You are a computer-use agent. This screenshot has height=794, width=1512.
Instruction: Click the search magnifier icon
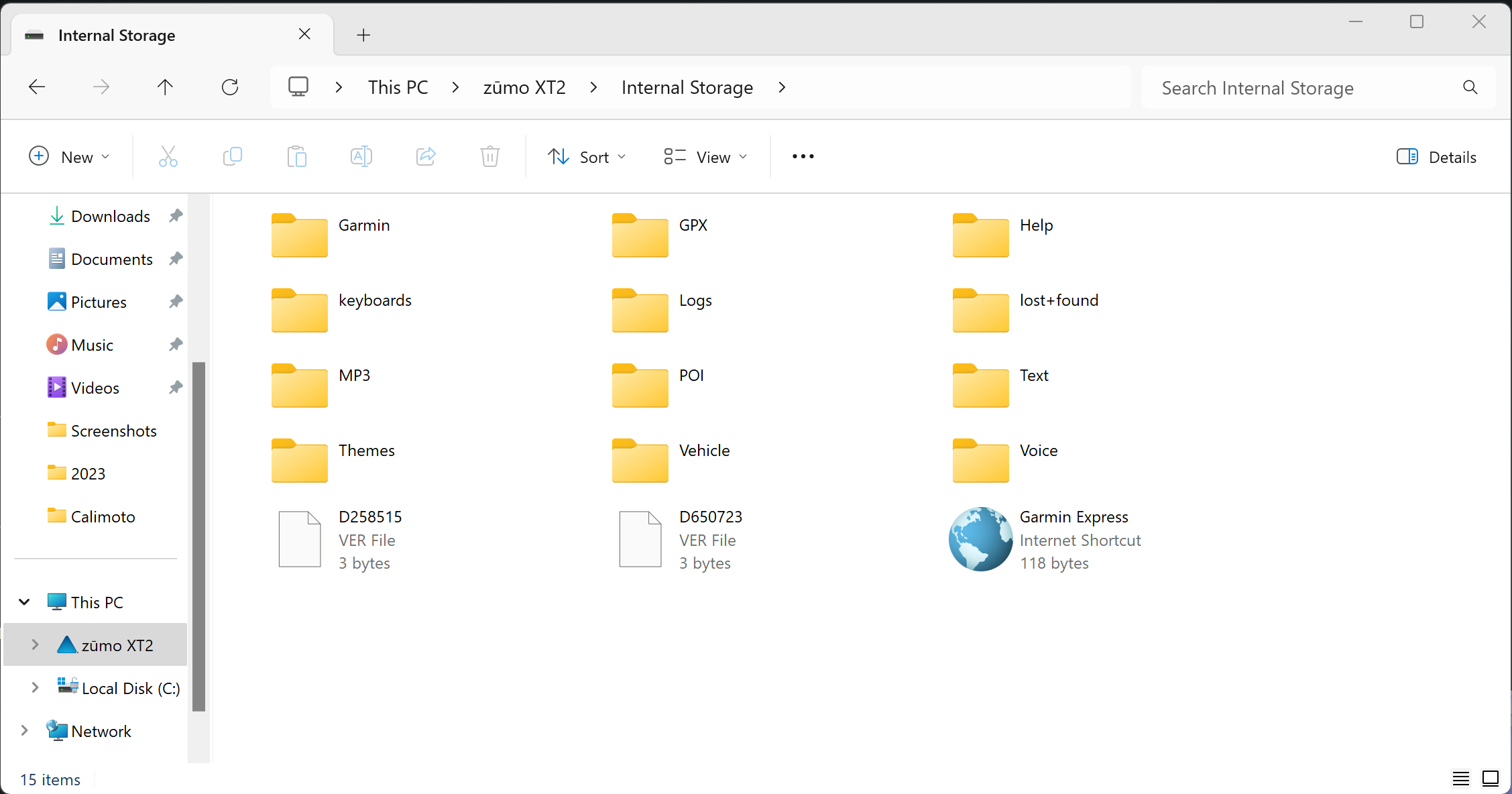pos(1470,87)
